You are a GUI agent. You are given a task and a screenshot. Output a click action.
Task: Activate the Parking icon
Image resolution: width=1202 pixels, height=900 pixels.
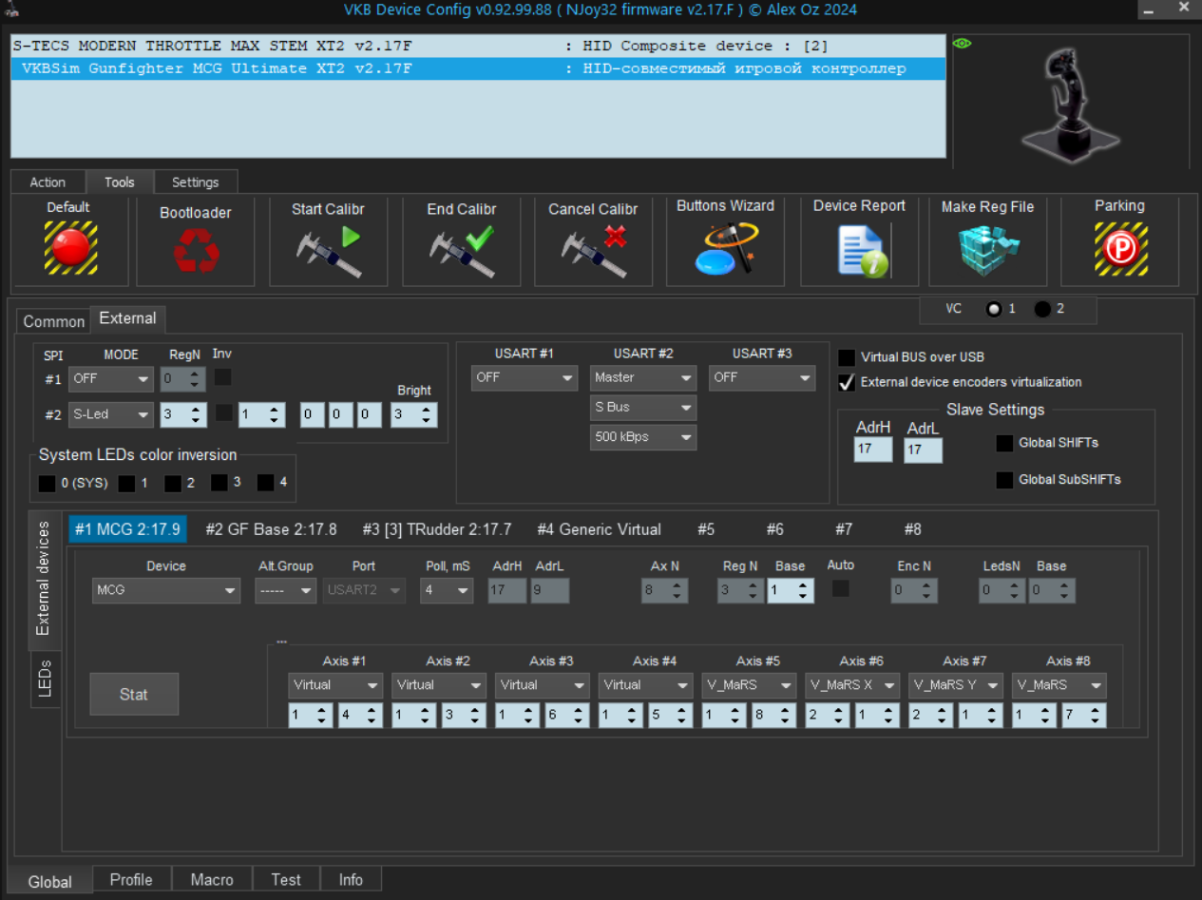(x=1119, y=248)
